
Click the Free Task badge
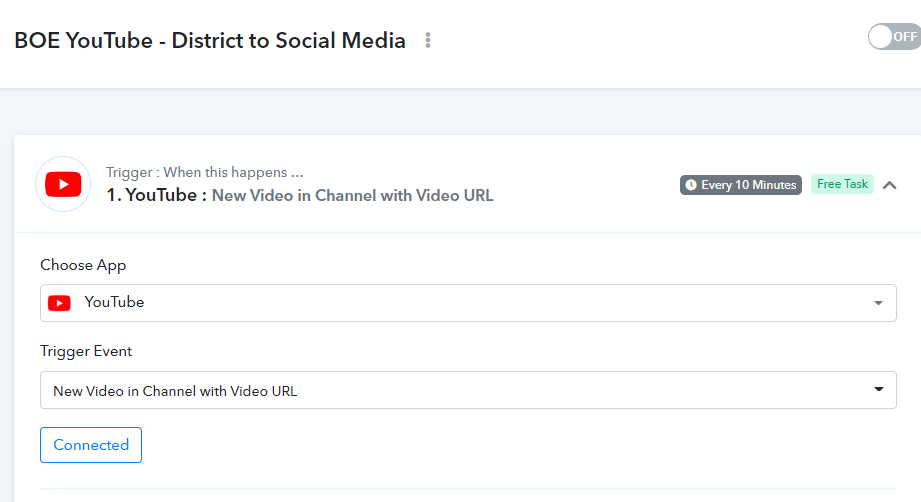click(x=842, y=184)
